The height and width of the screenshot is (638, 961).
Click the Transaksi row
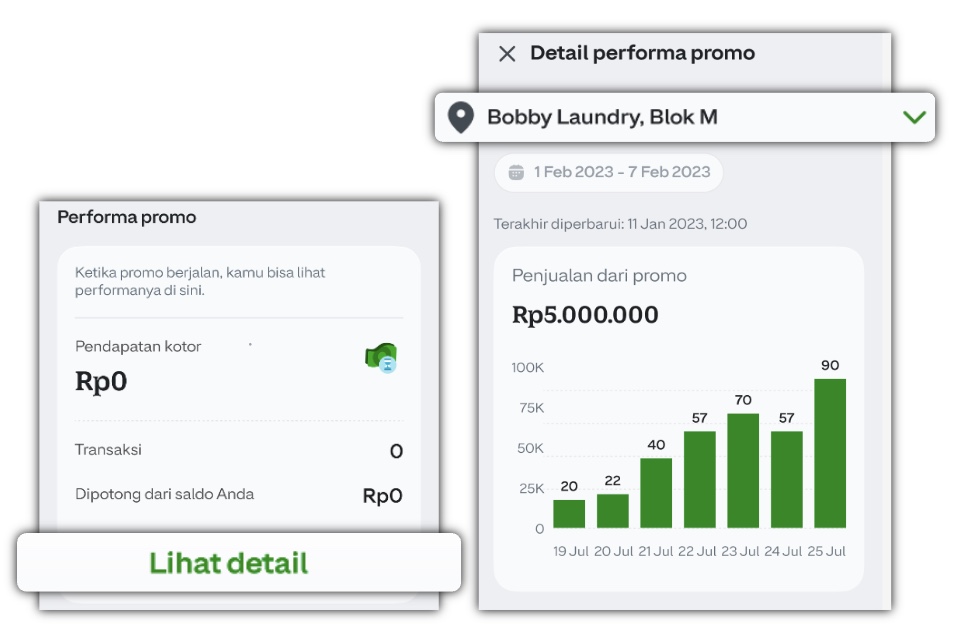[x=239, y=450]
